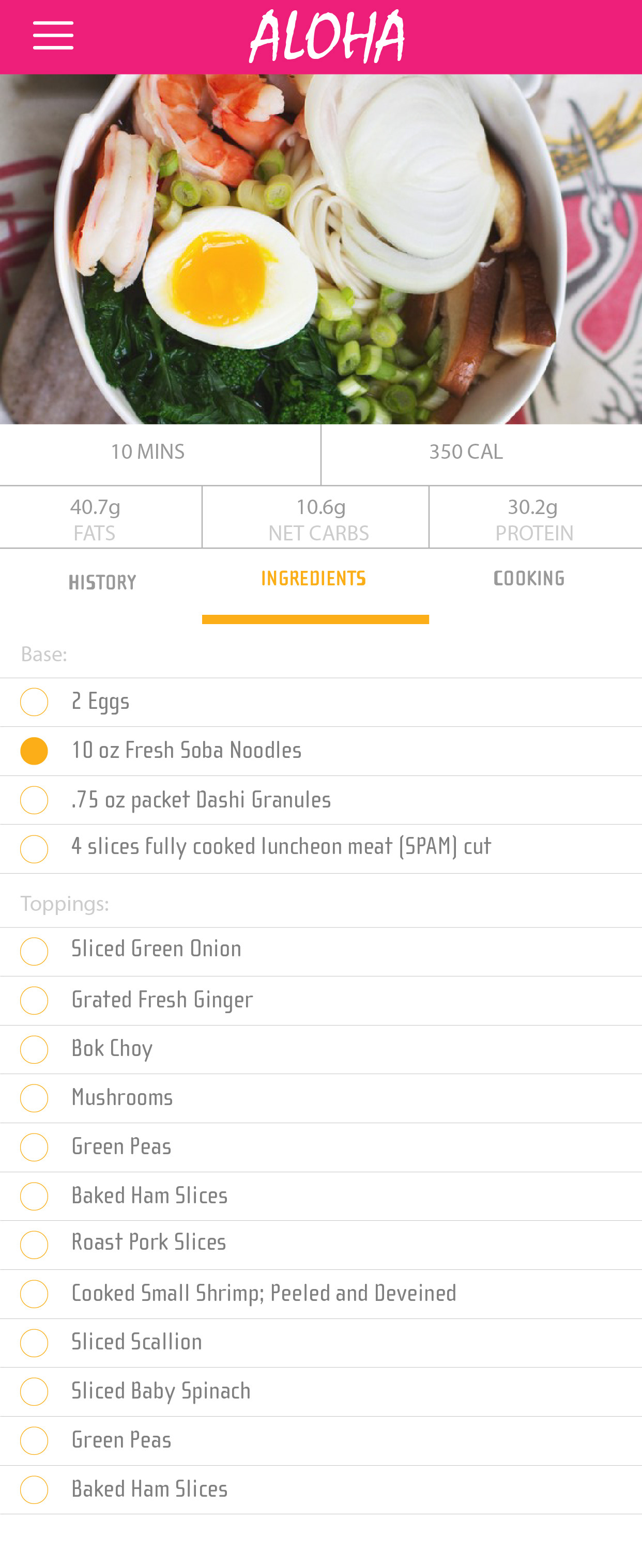The width and height of the screenshot is (642, 1568).
Task: Check off 2 Eggs
Action: coord(34,702)
